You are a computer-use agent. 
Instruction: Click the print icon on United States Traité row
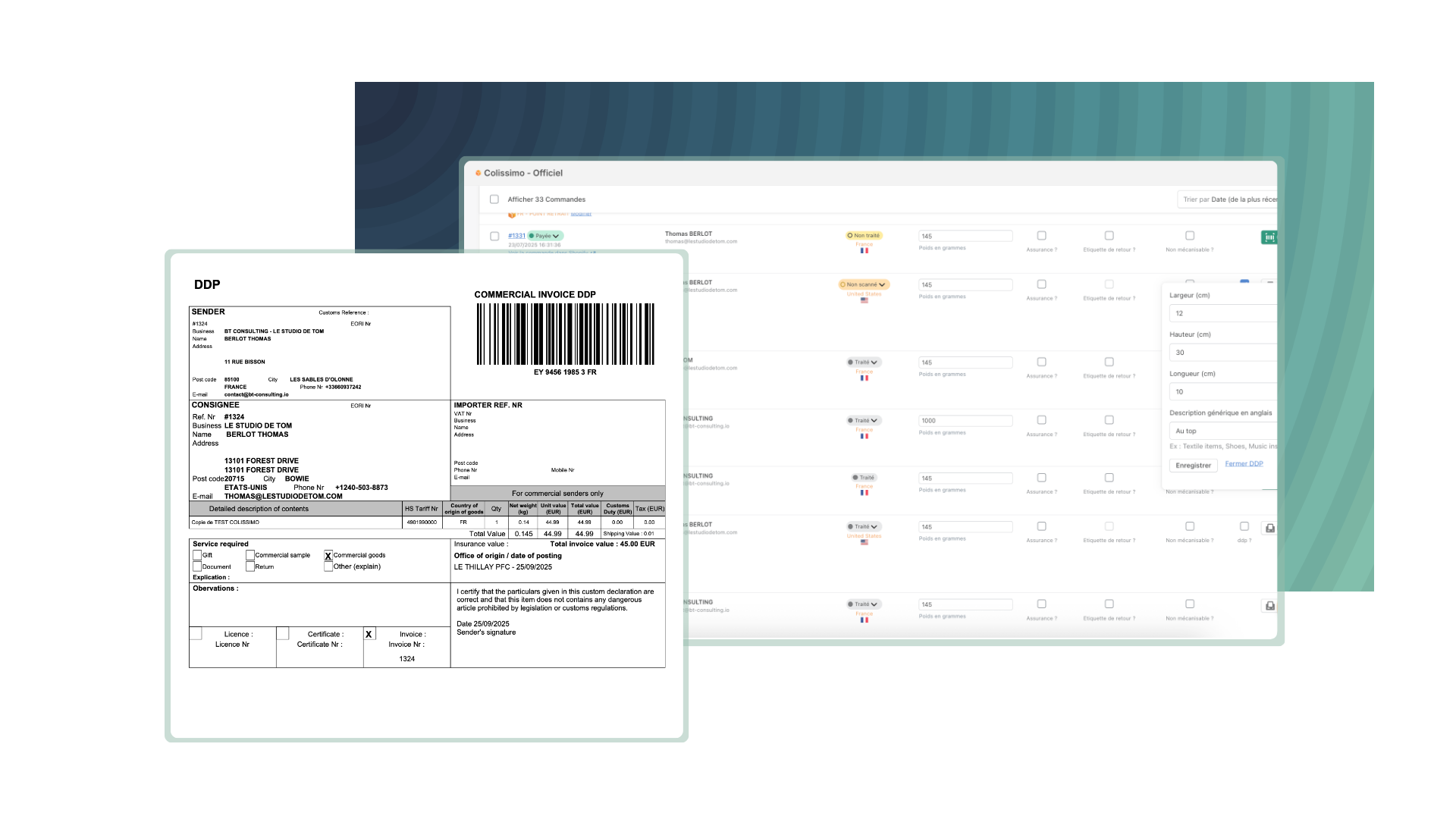click(x=1270, y=528)
